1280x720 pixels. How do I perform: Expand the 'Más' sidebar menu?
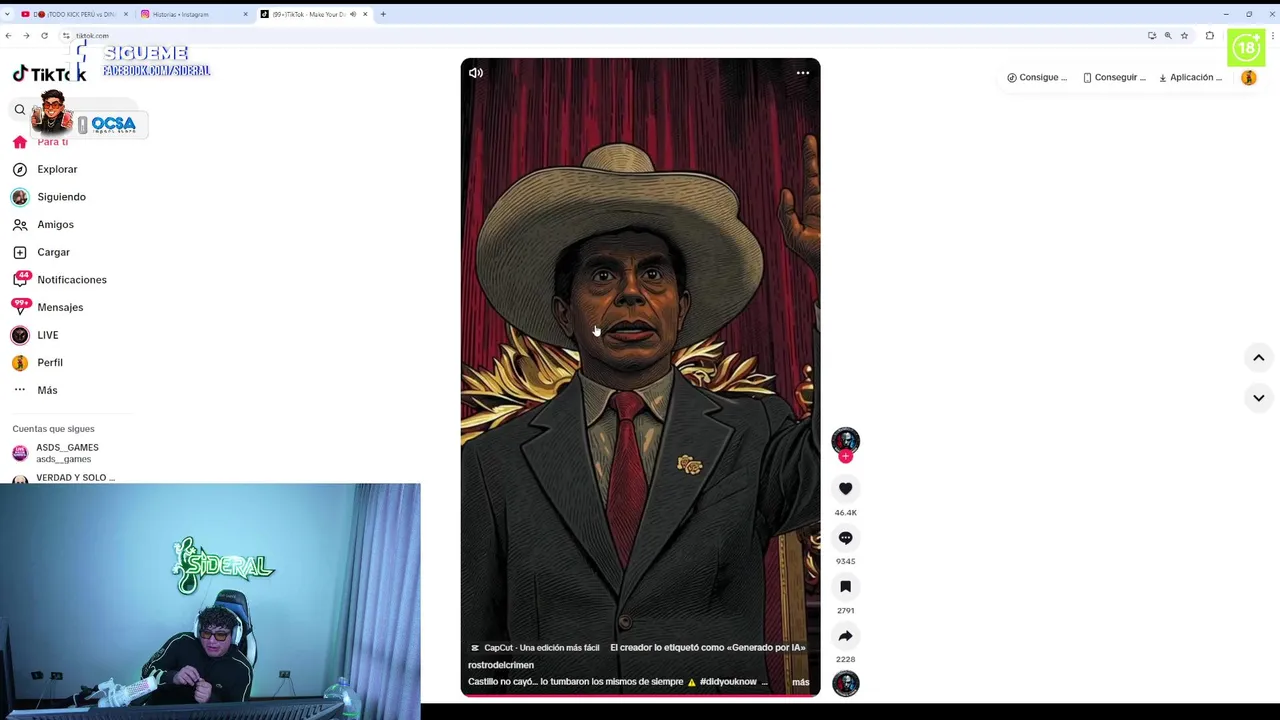[x=47, y=390]
